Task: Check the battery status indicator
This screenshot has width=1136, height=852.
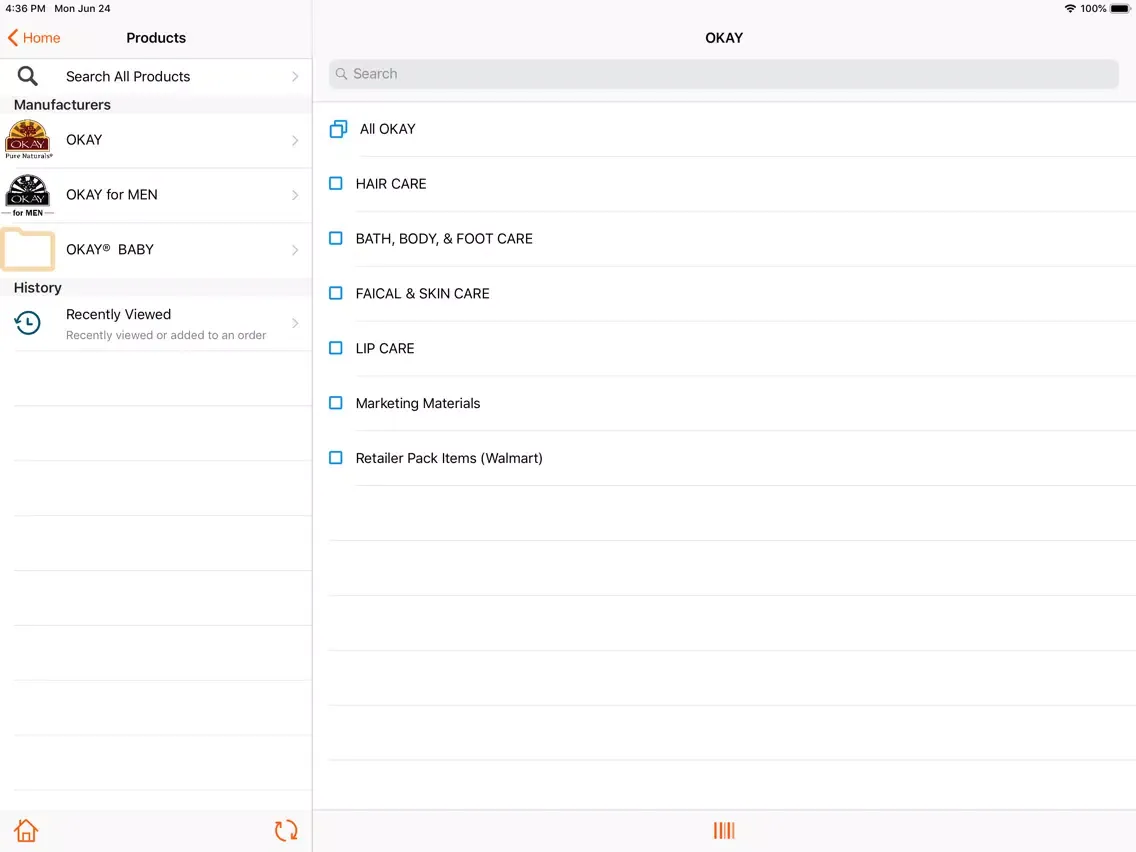Action: point(1119,9)
